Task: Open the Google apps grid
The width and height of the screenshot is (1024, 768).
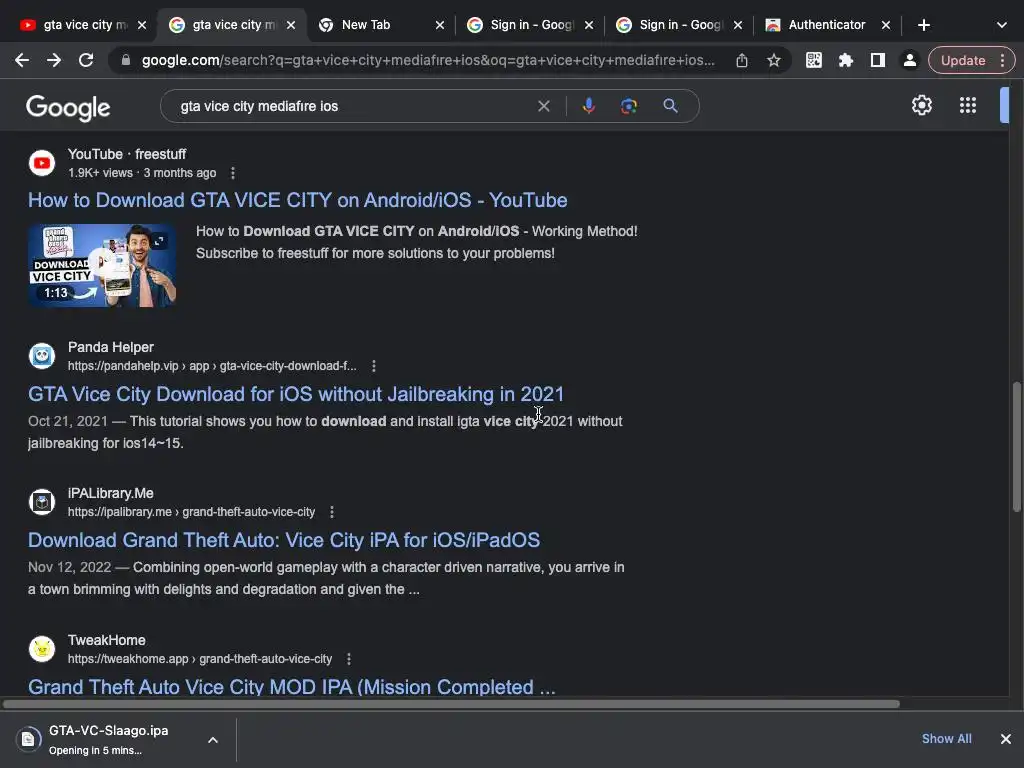Action: pyautogui.click(x=968, y=105)
